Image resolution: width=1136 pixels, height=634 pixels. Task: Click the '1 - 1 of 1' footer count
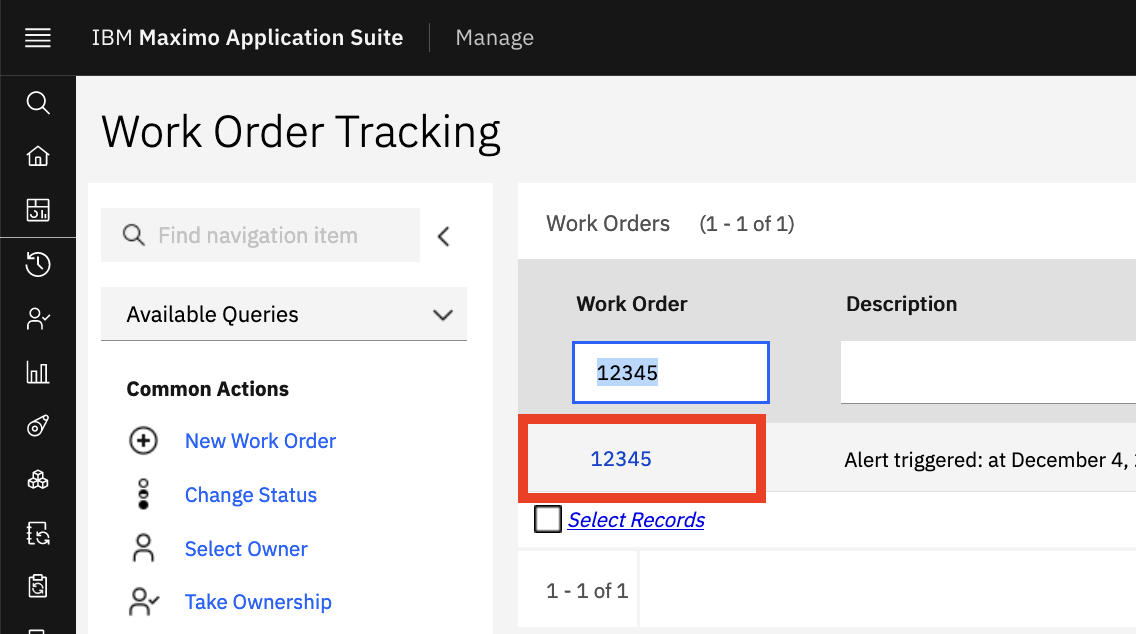coord(587,591)
